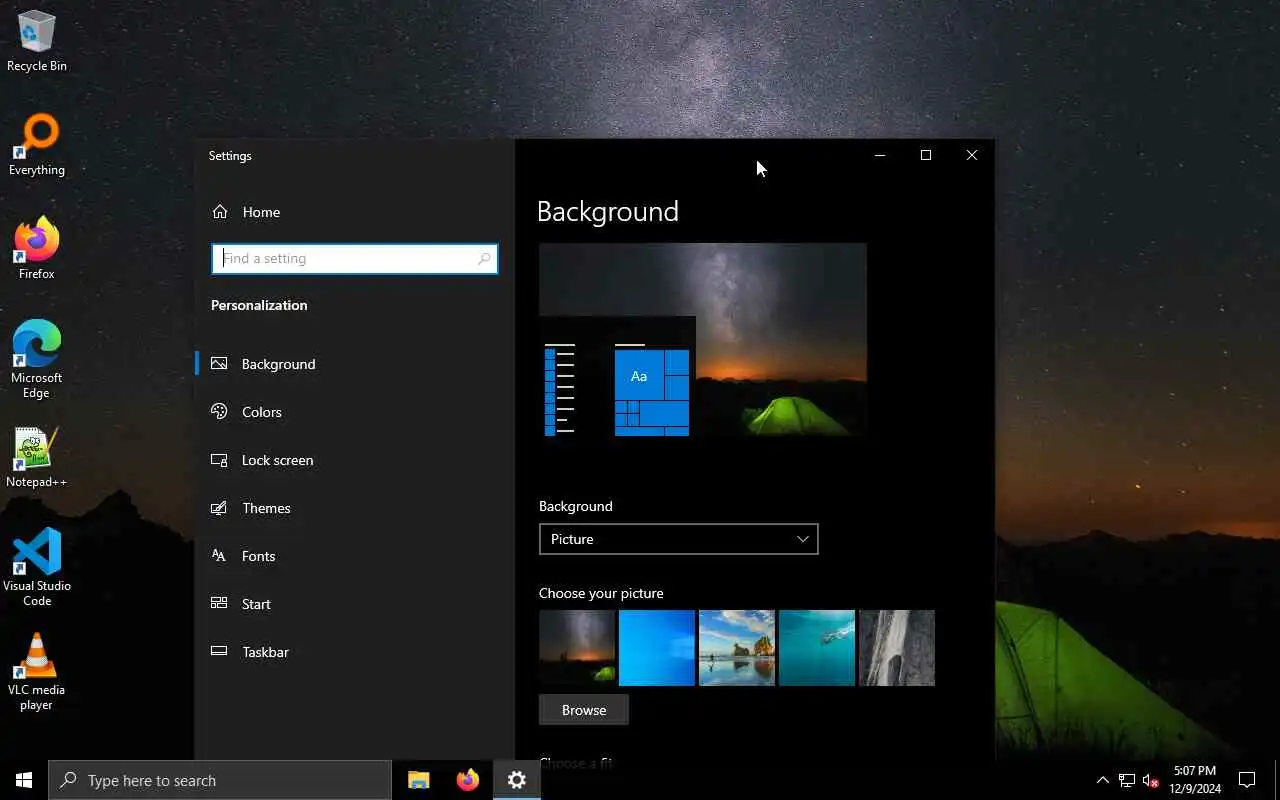1280x800 pixels.
Task: Open File Explorer from the taskbar
Action: 418,780
